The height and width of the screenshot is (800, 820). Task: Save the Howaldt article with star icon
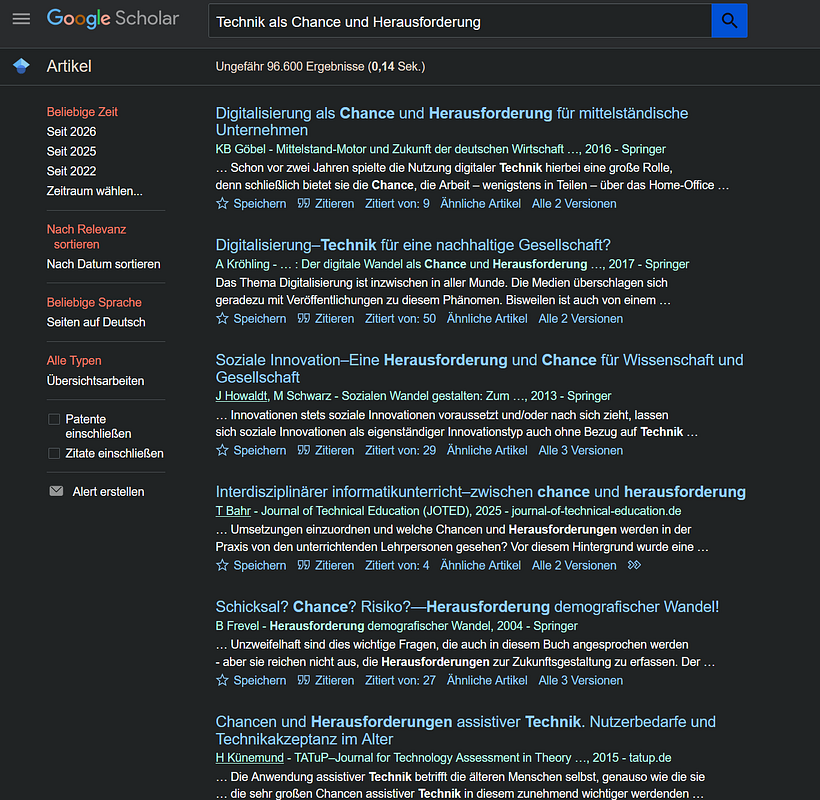point(223,450)
